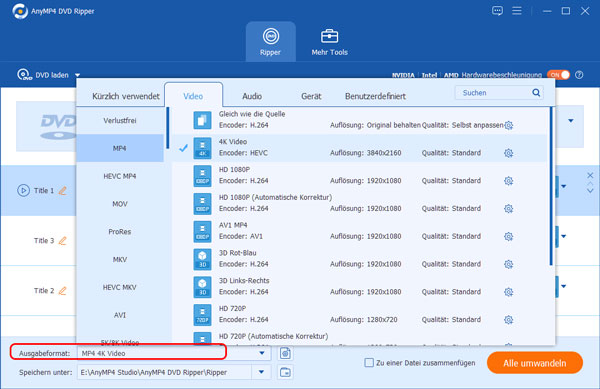Open the Benutzerdefiniert tab

pos(375,96)
